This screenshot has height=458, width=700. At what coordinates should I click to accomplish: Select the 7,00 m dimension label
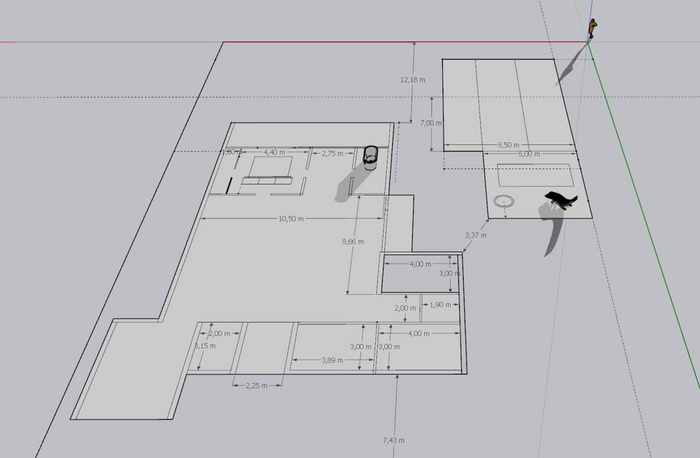[x=431, y=123]
